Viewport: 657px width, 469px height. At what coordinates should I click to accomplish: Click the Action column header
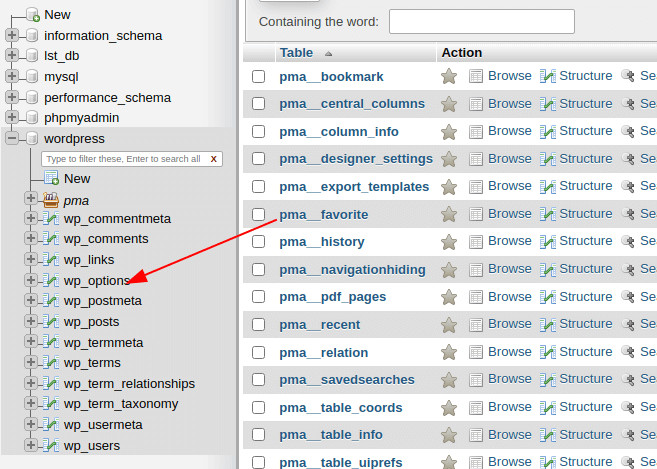(461, 52)
